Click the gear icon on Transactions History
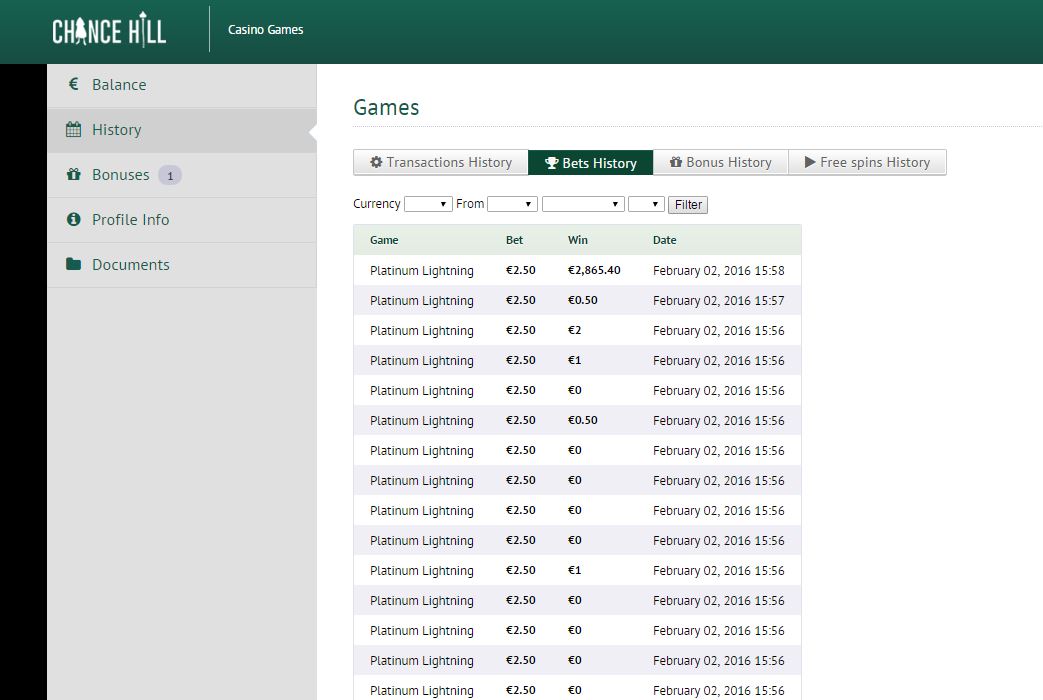This screenshot has width=1043, height=700. (376, 162)
